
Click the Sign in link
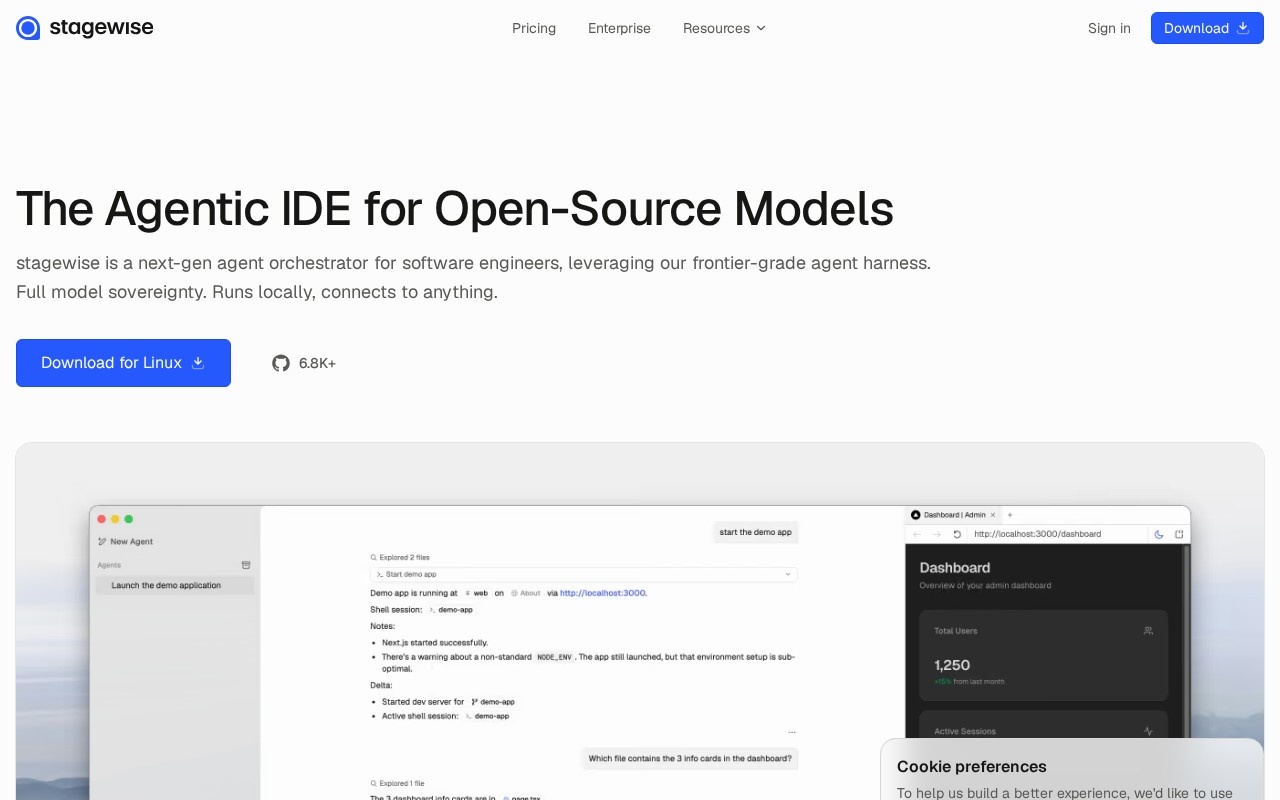pos(1109,28)
